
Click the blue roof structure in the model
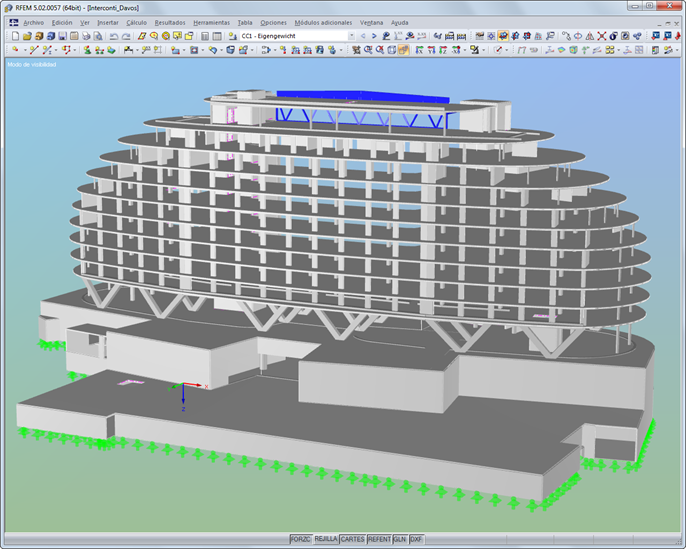[x=363, y=97]
